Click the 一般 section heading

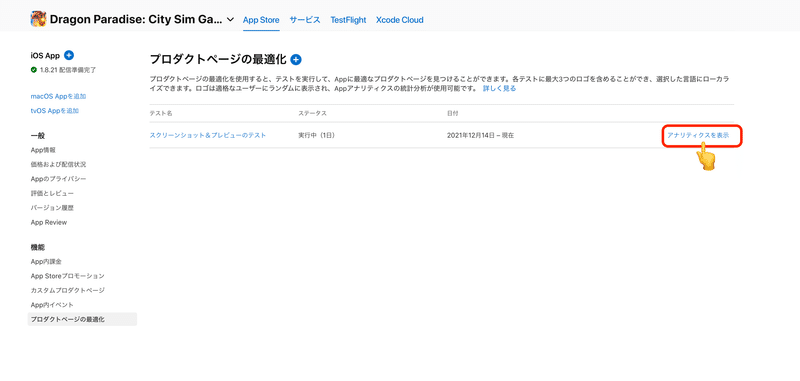click(x=38, y=136)
